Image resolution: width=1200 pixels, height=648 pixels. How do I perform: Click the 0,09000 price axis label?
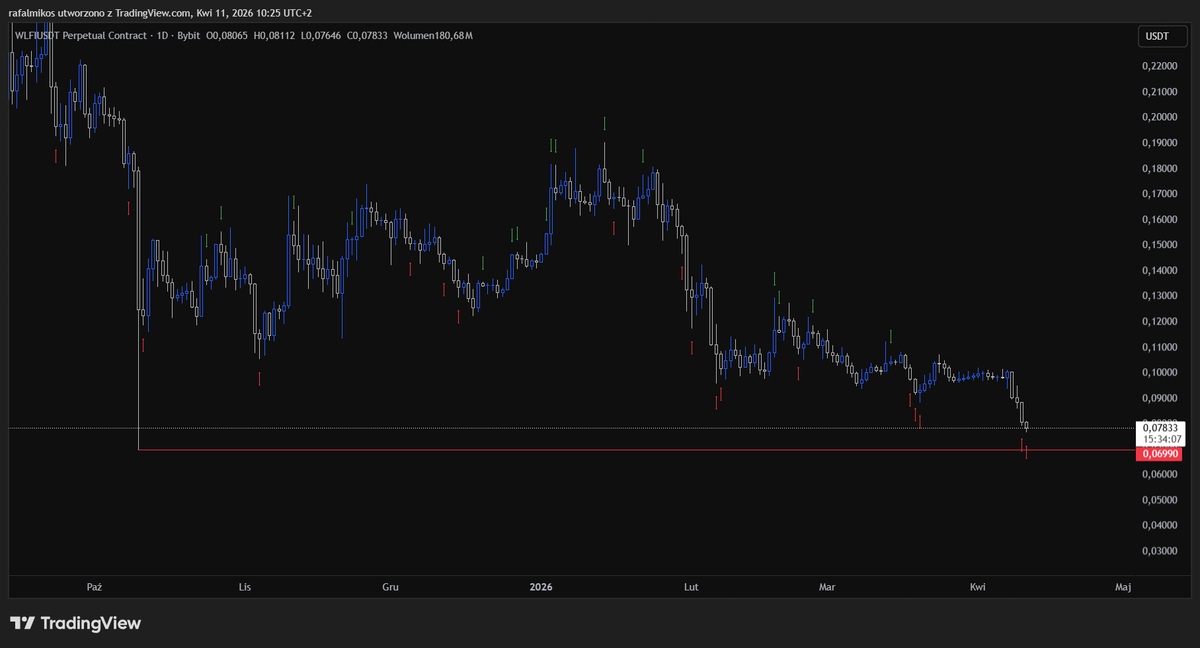pos(1159,398)
